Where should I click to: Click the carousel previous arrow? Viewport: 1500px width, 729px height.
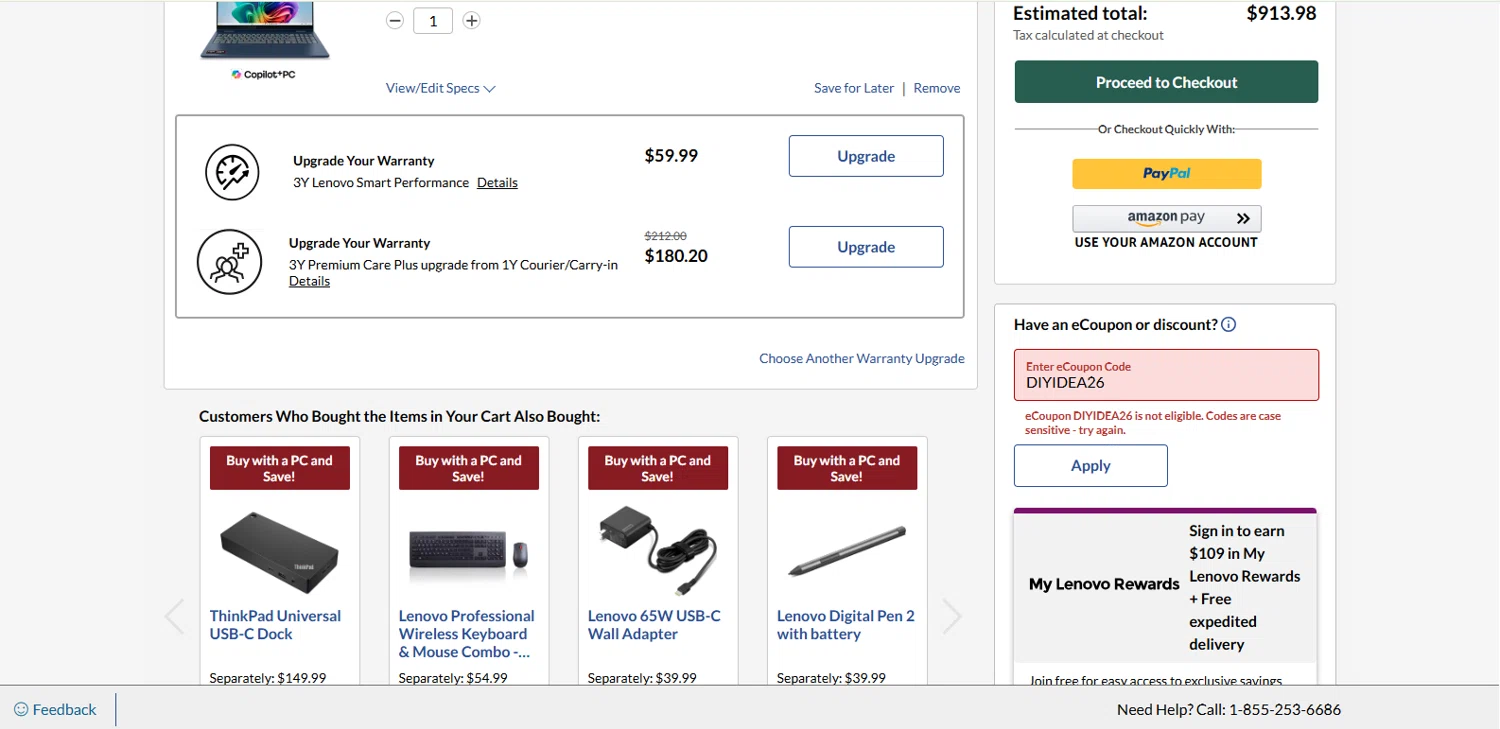pyautogui.click(x=175, y=616)
